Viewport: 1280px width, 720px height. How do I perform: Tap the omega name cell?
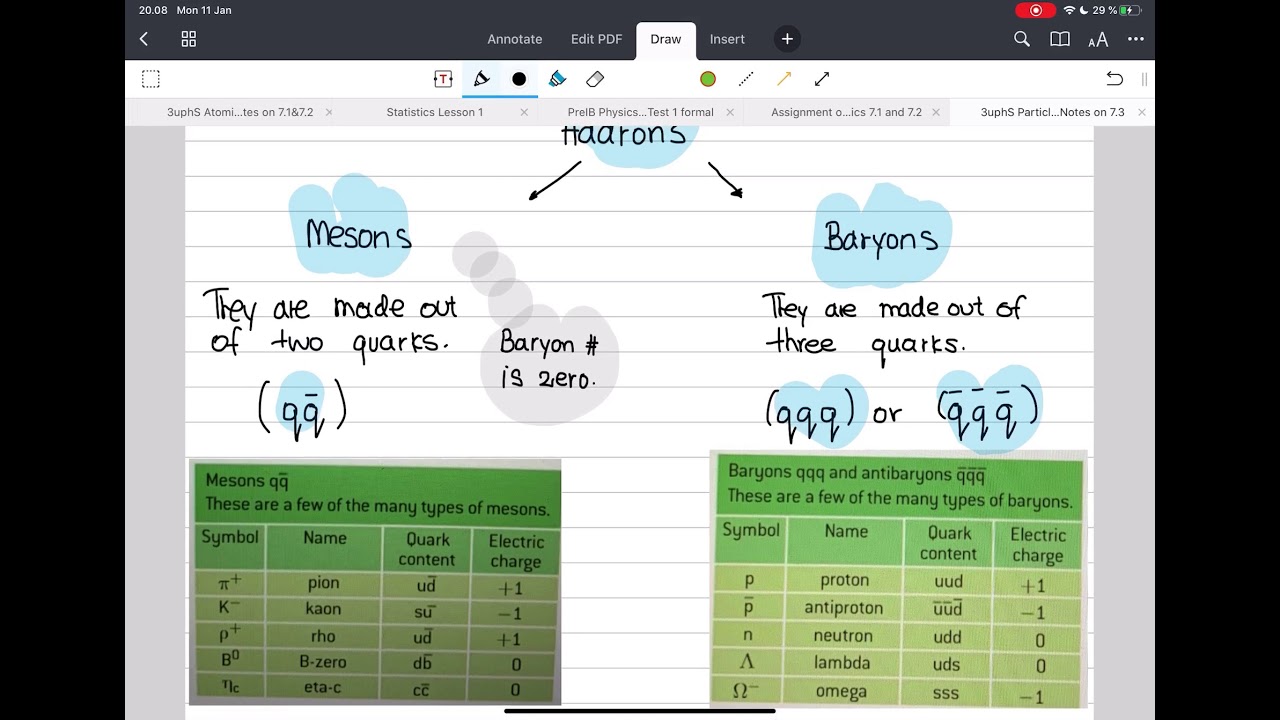842,691
